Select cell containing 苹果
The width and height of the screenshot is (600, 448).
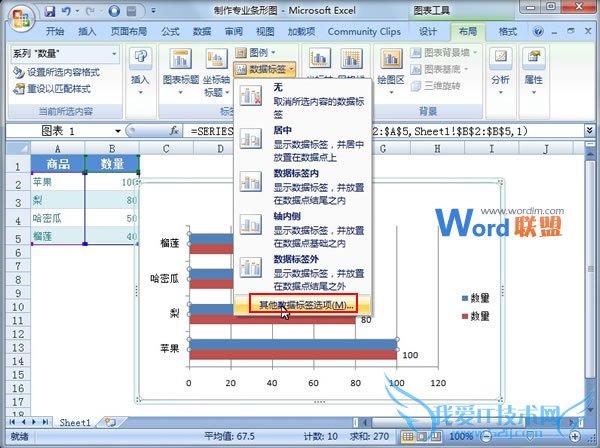tap(58, 182)
